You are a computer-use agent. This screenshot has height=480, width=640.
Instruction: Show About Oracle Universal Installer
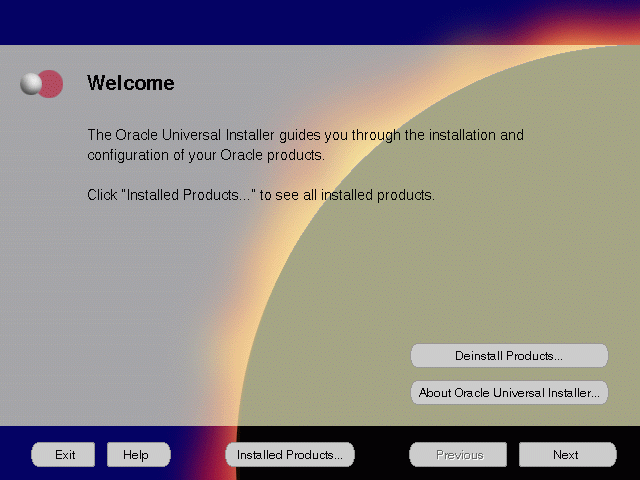509,393
